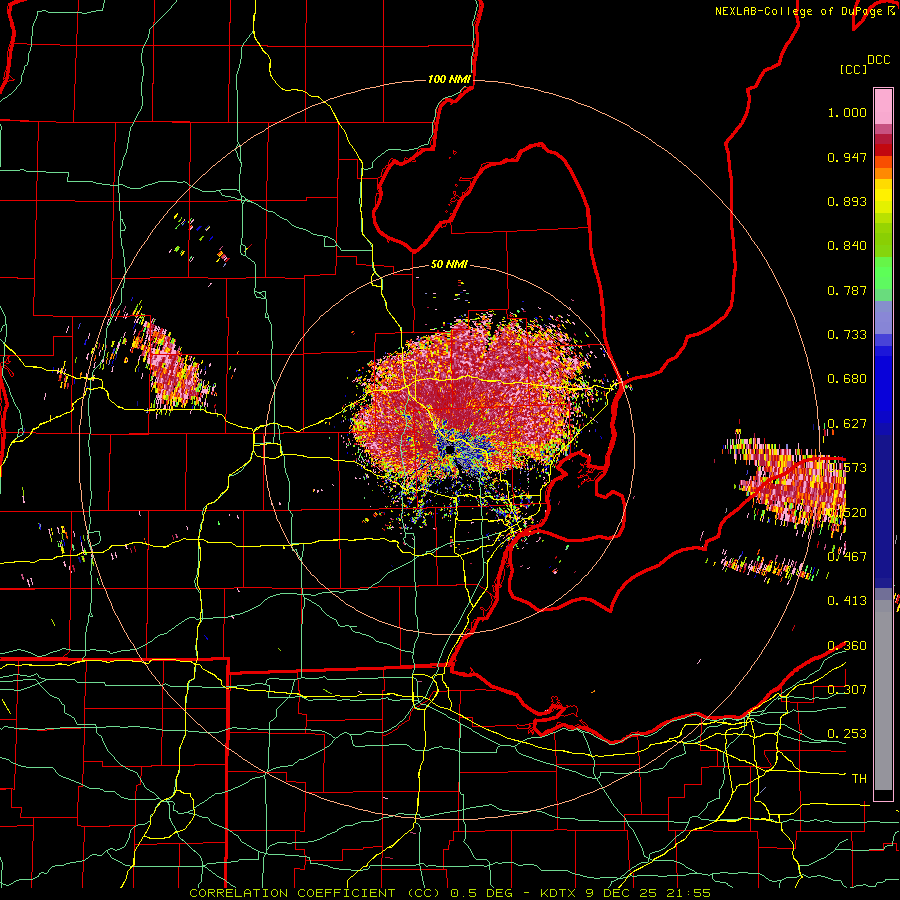Click the CORRELATION COEFFICIENT (CC) caption text
Viewport: 900px width, 900px height.
pos(315,893)
